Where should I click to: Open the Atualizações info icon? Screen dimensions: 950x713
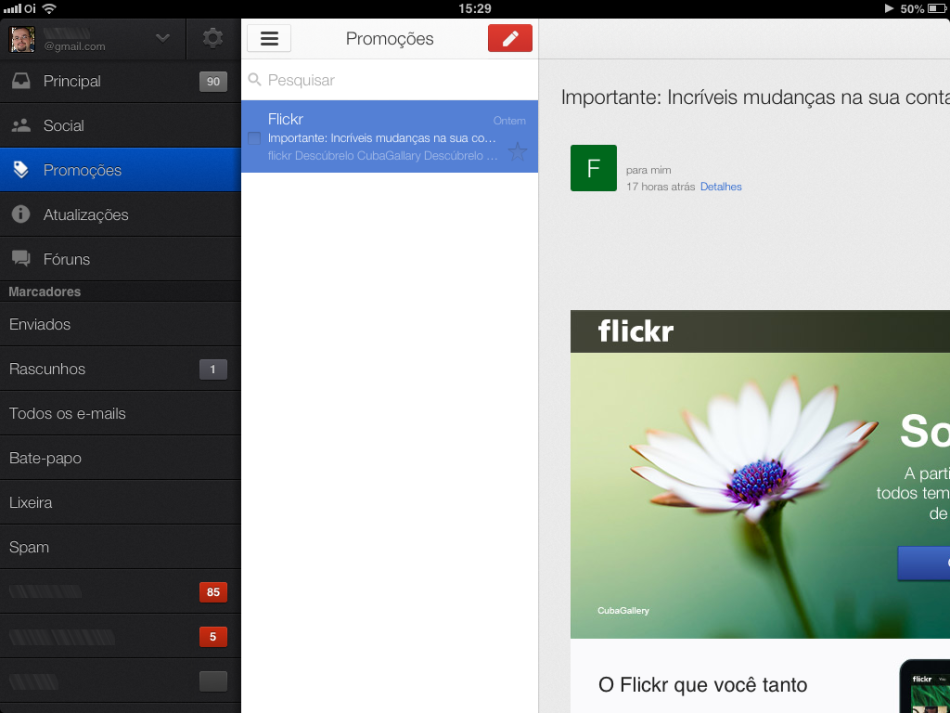pos(21,215)
